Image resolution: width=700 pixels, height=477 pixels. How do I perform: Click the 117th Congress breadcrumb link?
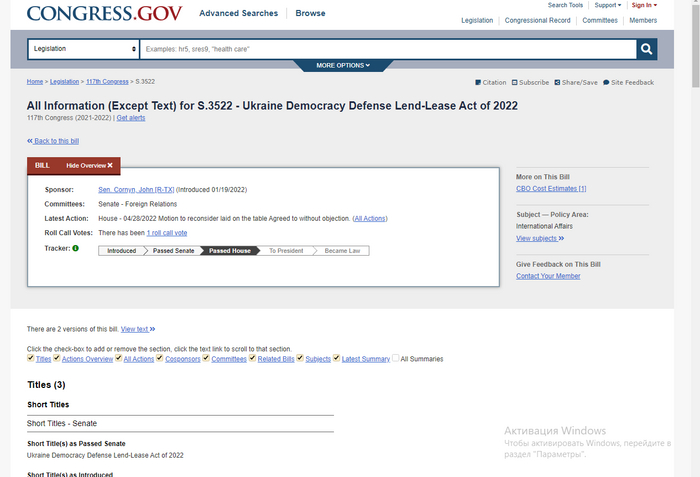[x=107, y=82]
